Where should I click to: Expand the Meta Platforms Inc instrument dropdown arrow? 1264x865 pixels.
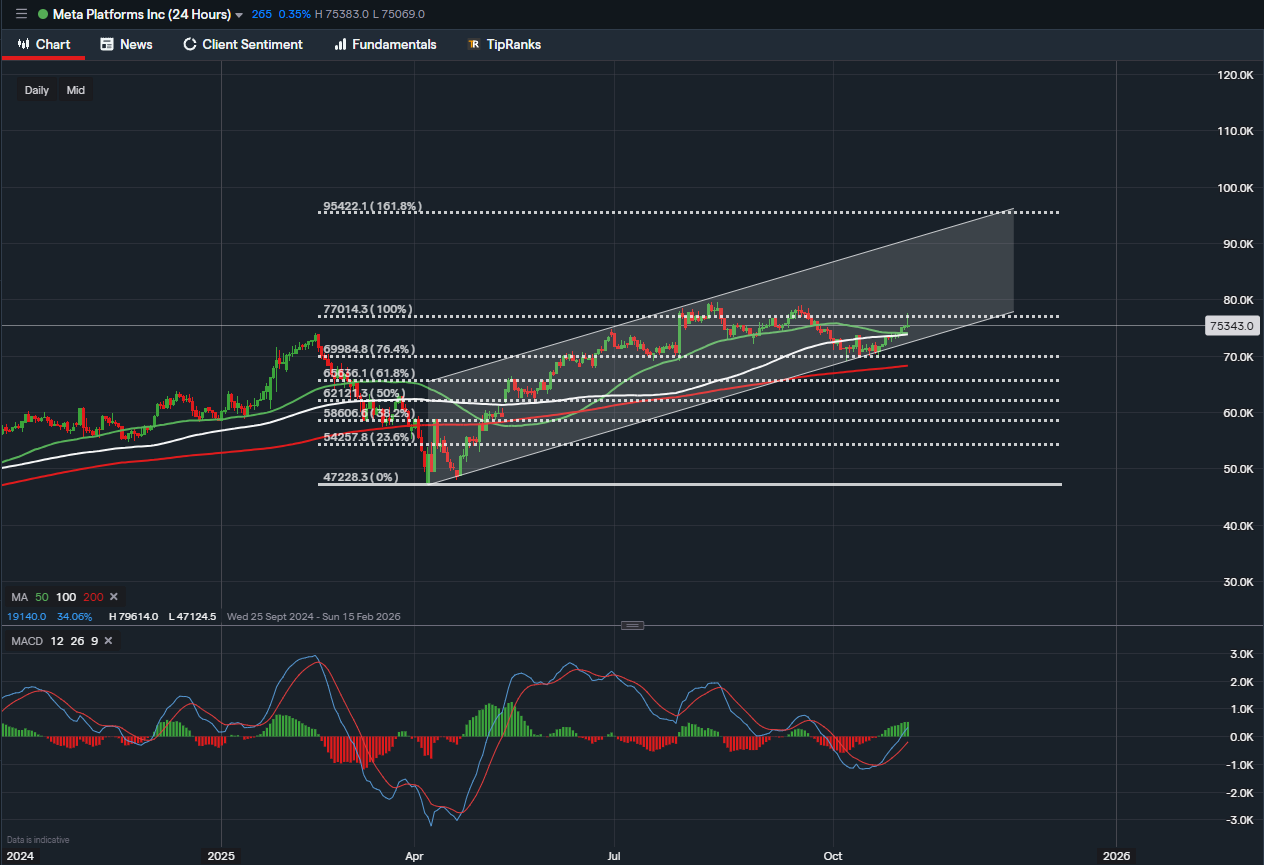click(239, 15)
